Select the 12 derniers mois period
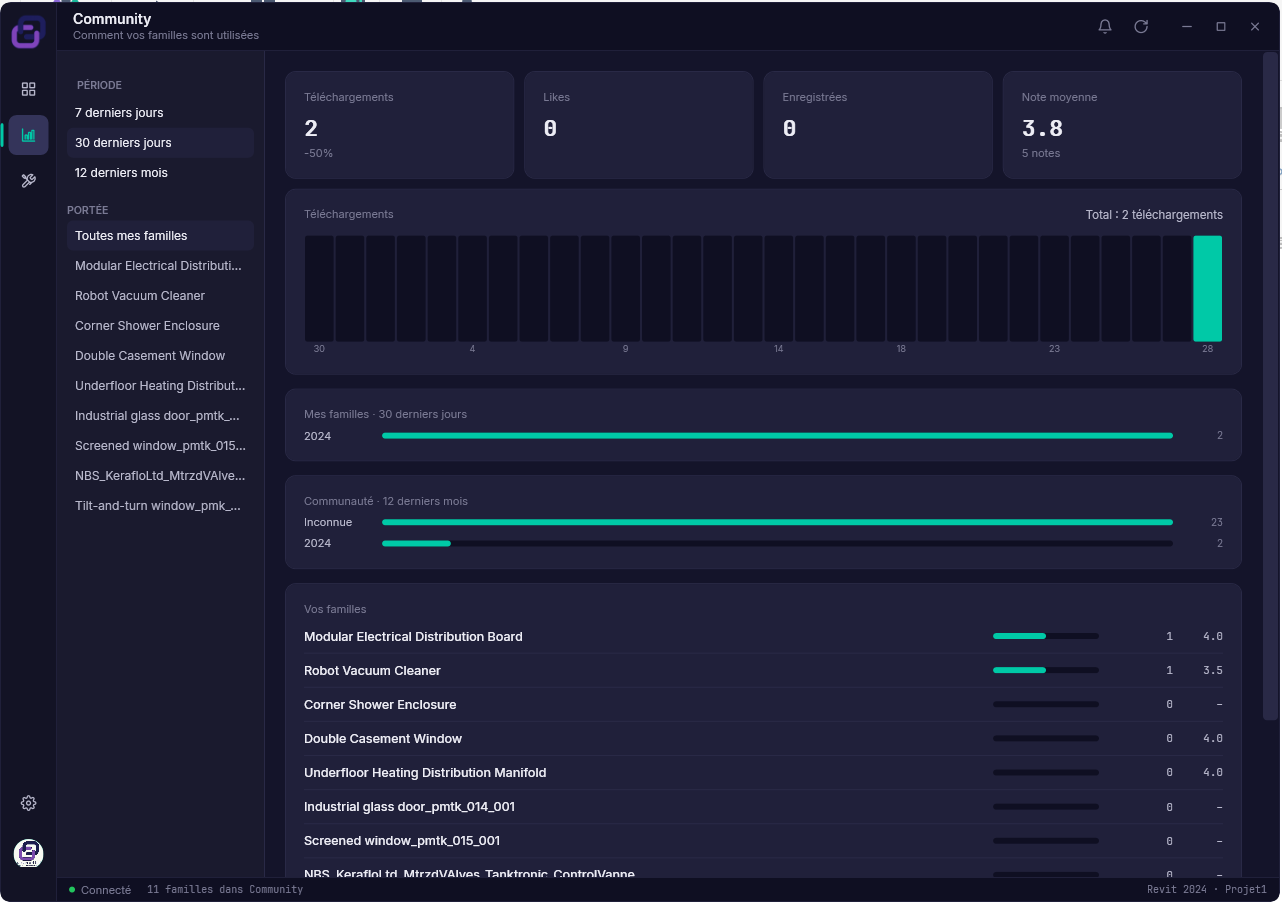Viewport: 1282px width, 904px height. click(x=160, y=173)
